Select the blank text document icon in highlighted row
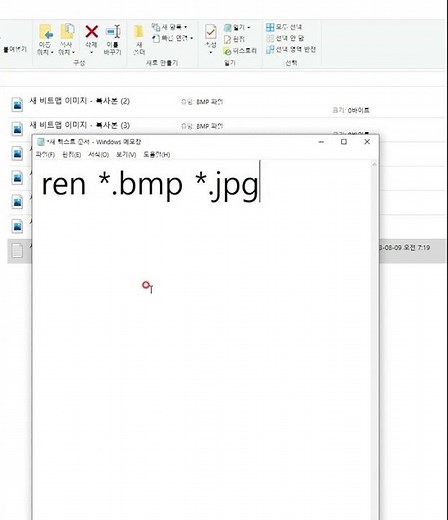The height and width of the screenshot is (520, 448). click(x=17, y=251)
